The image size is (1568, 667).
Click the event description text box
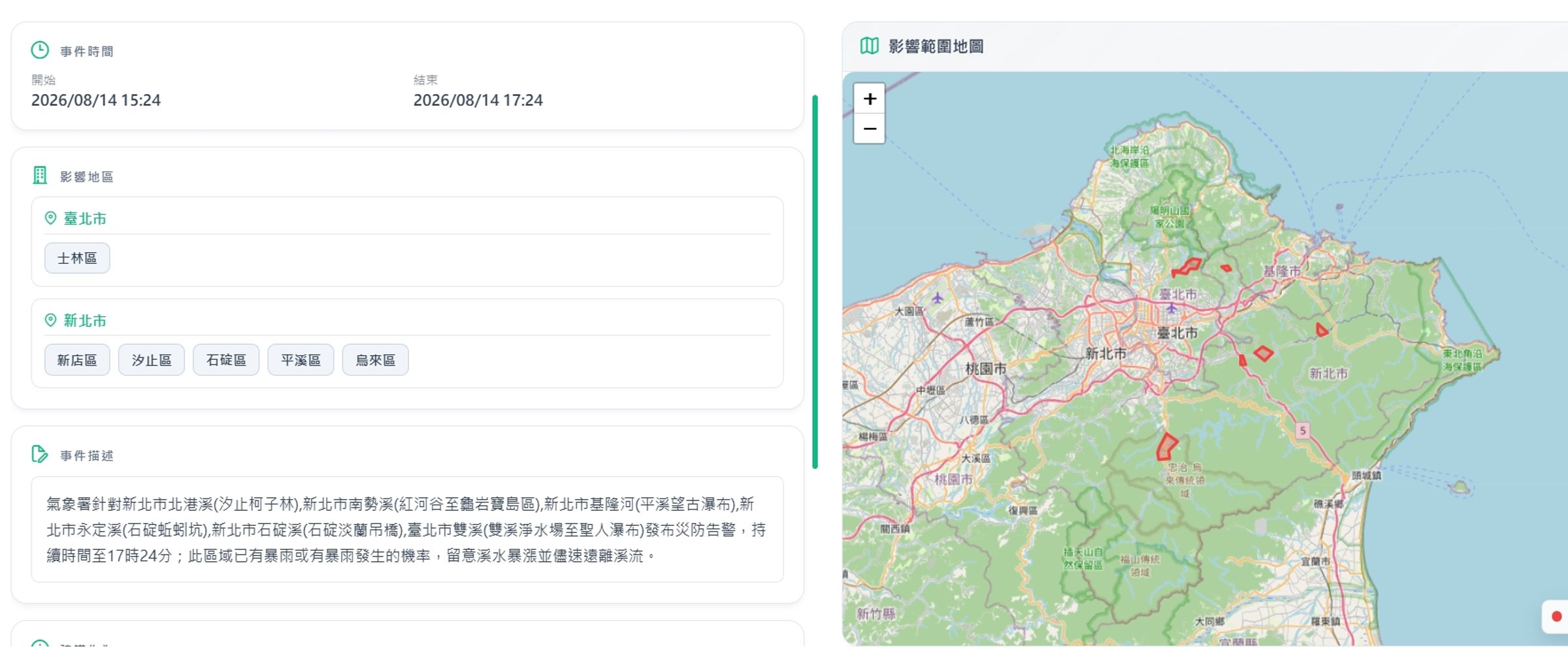(x=407, y=529)
